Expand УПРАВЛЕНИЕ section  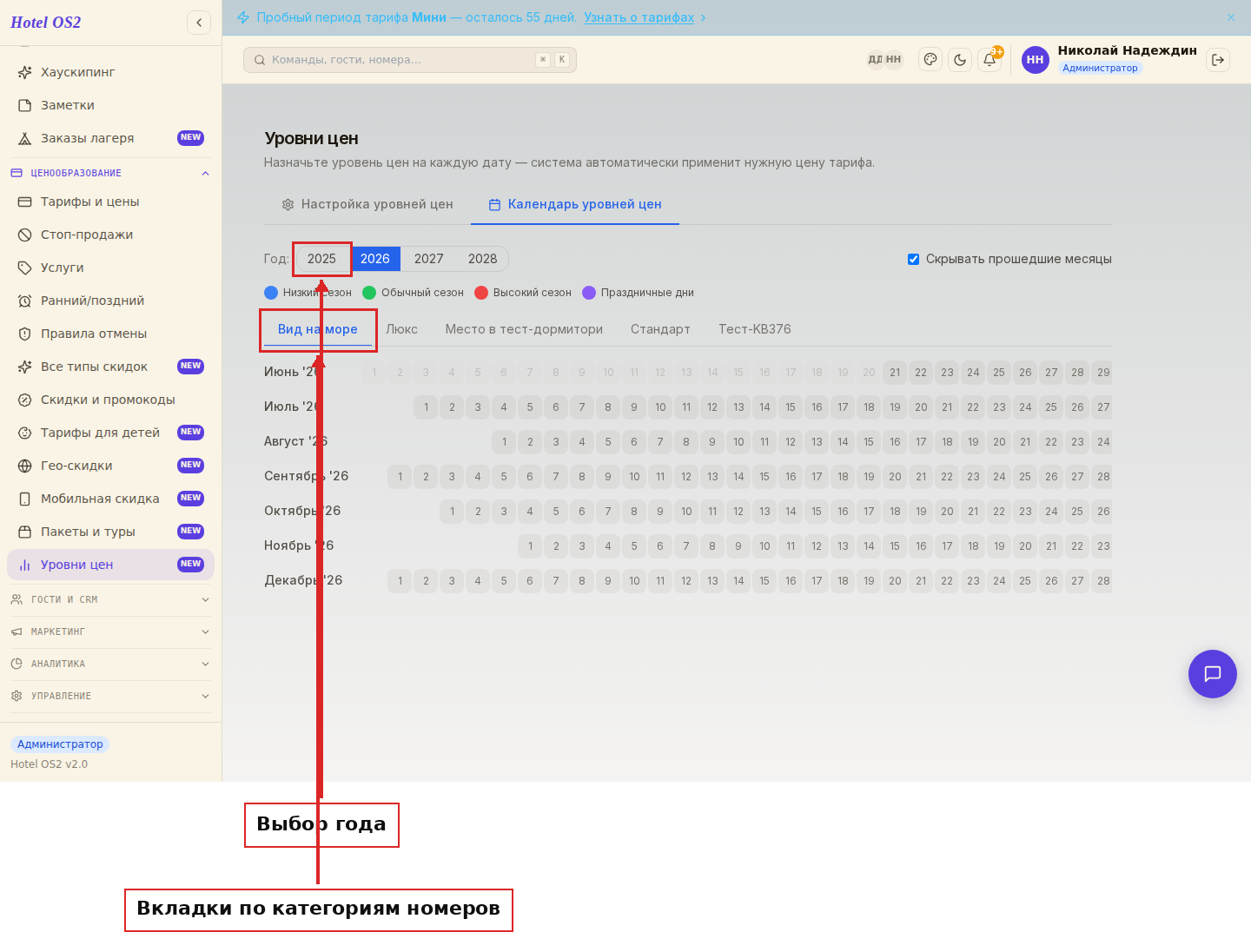110,696
